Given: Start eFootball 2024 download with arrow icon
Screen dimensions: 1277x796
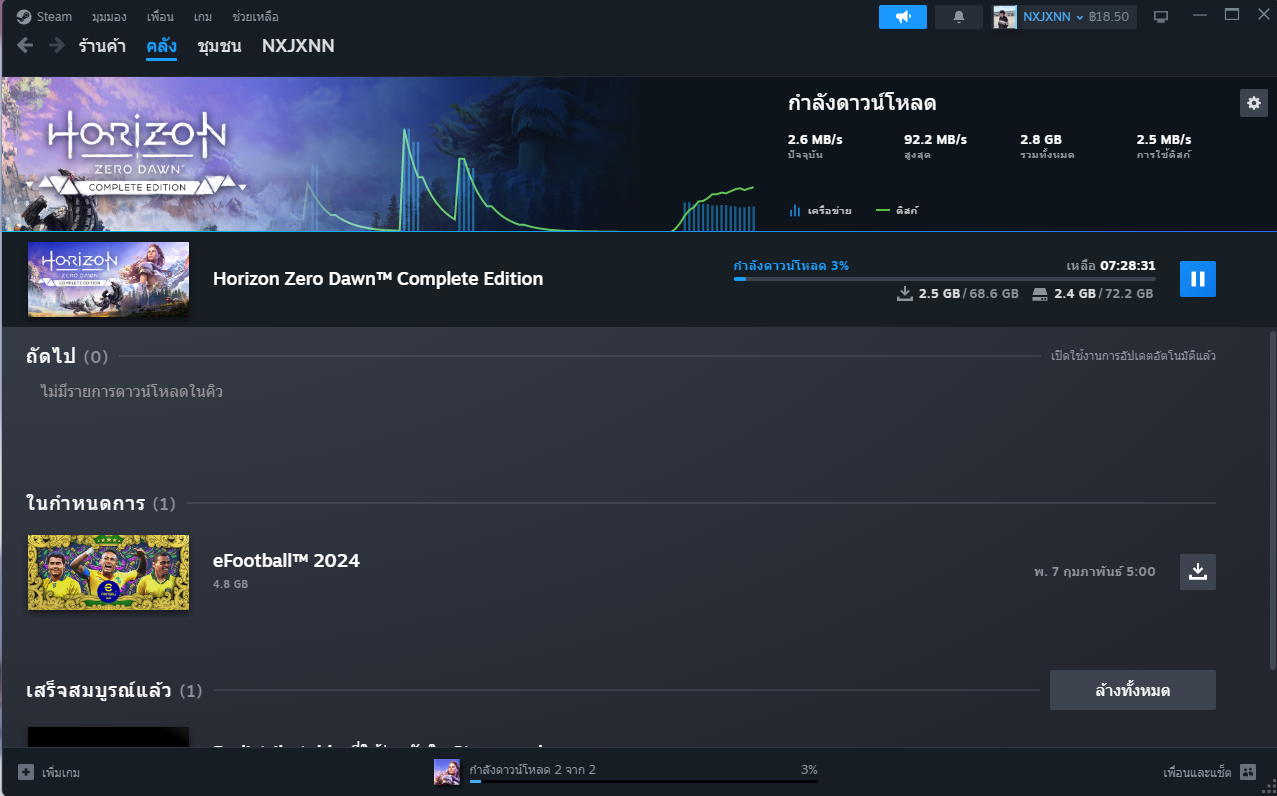Looking at the screenshot, I should point(1198,572).
